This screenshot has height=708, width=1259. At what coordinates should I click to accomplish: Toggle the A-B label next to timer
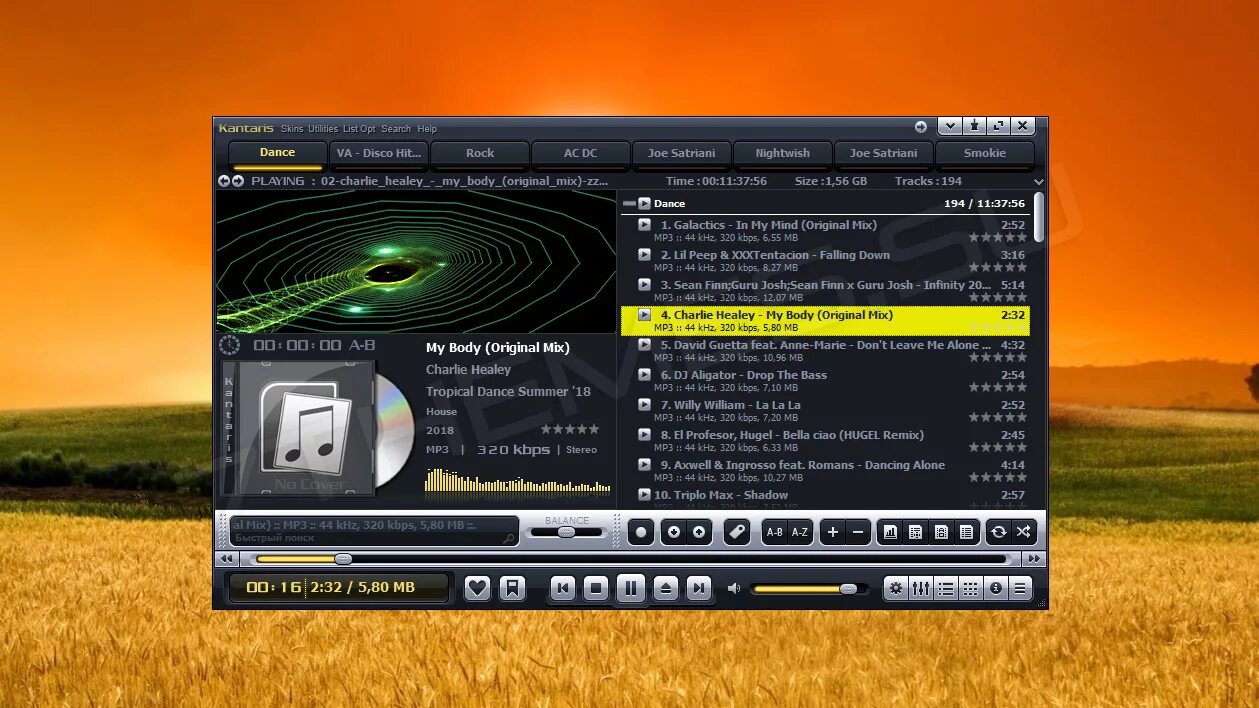[362, 345]
